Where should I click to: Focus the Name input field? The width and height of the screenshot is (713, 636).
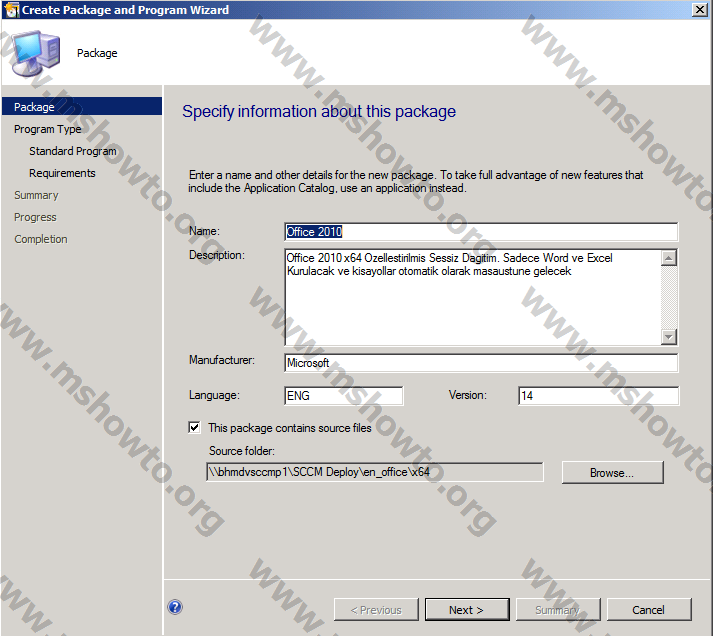tap(481, 232)
